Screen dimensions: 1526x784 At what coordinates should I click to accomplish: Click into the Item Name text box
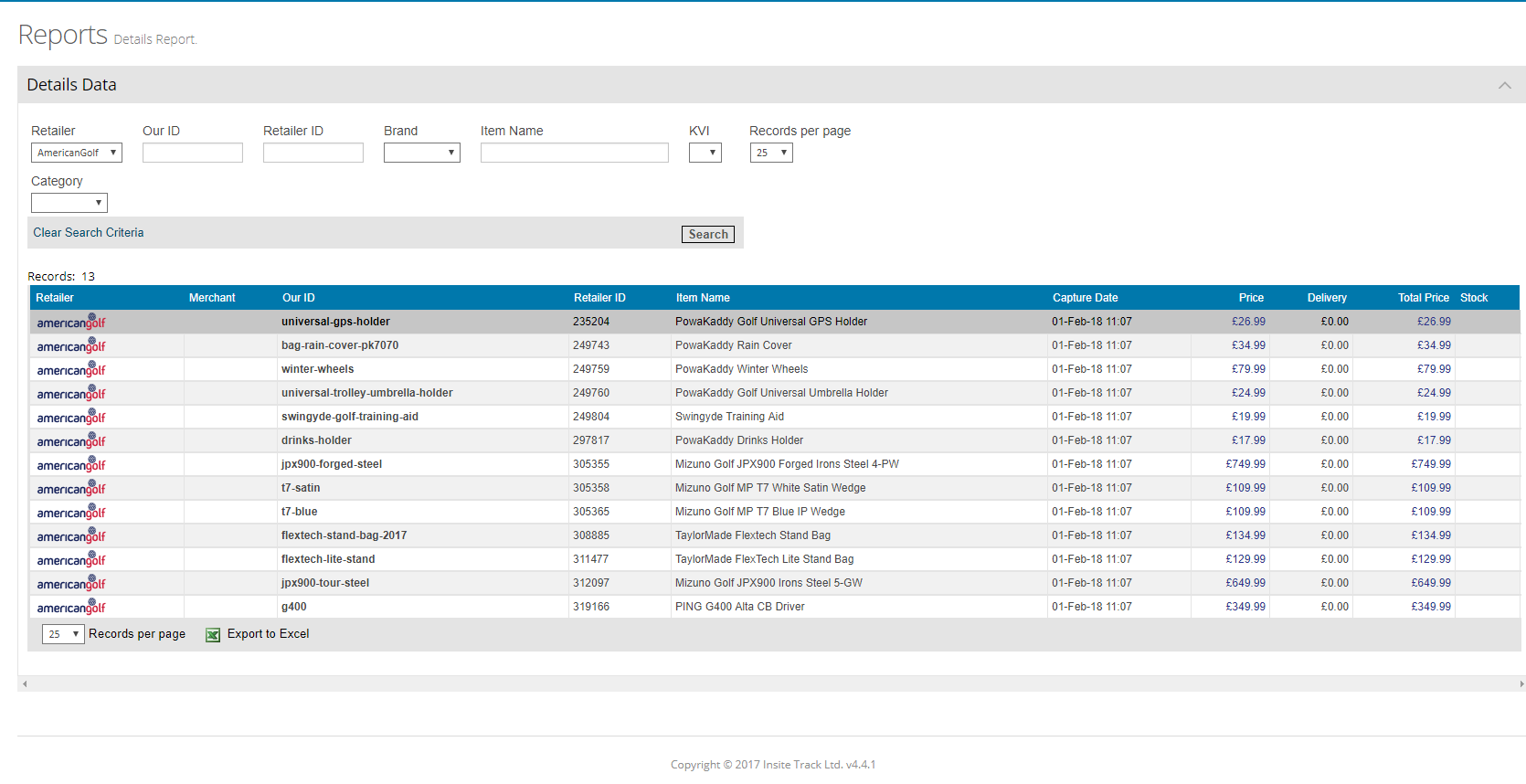(574, 153)
